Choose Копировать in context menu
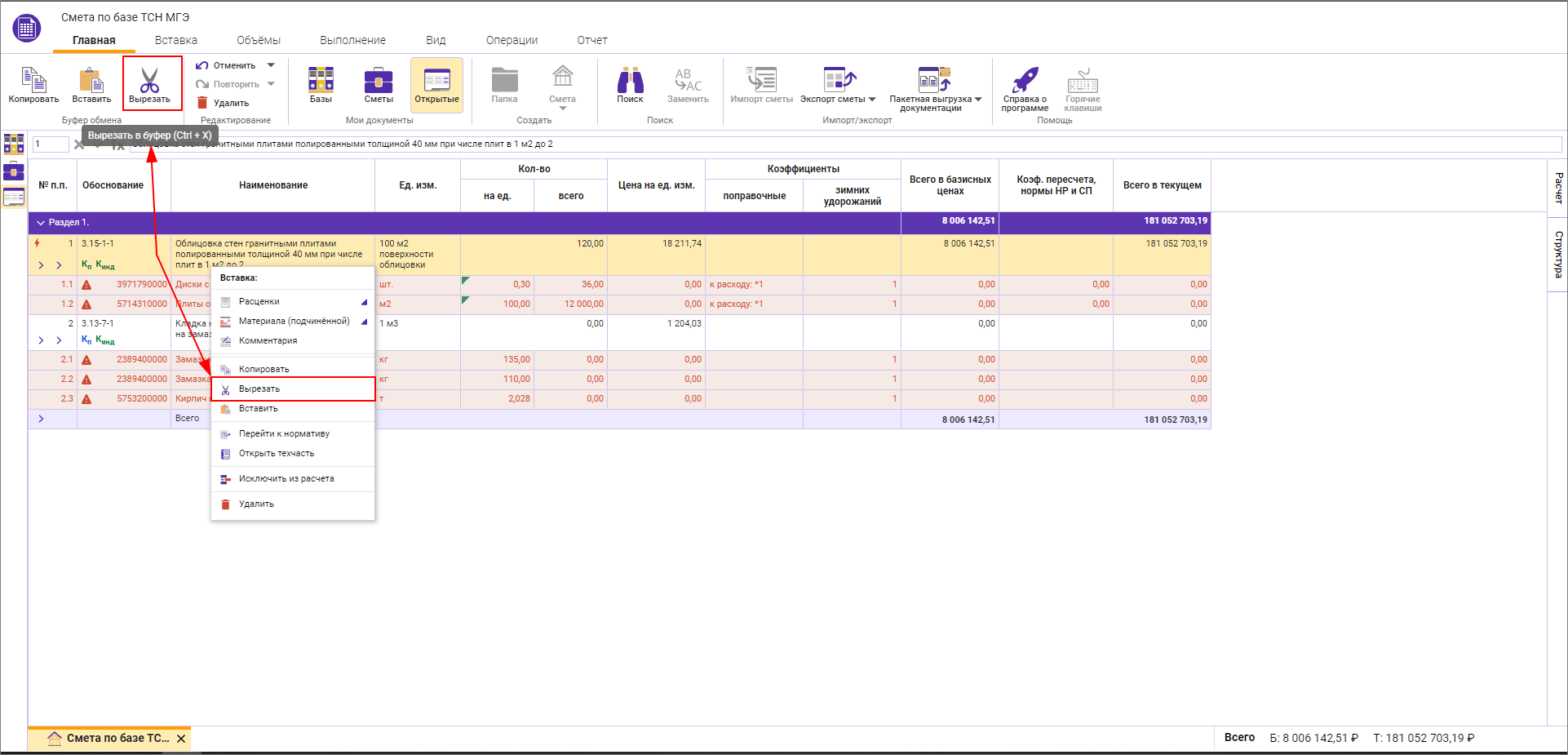The image size is (1568, 755). [293, 370]
